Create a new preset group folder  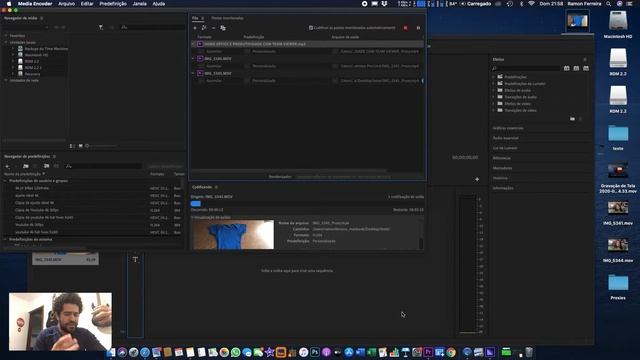[x=26, y=166]
